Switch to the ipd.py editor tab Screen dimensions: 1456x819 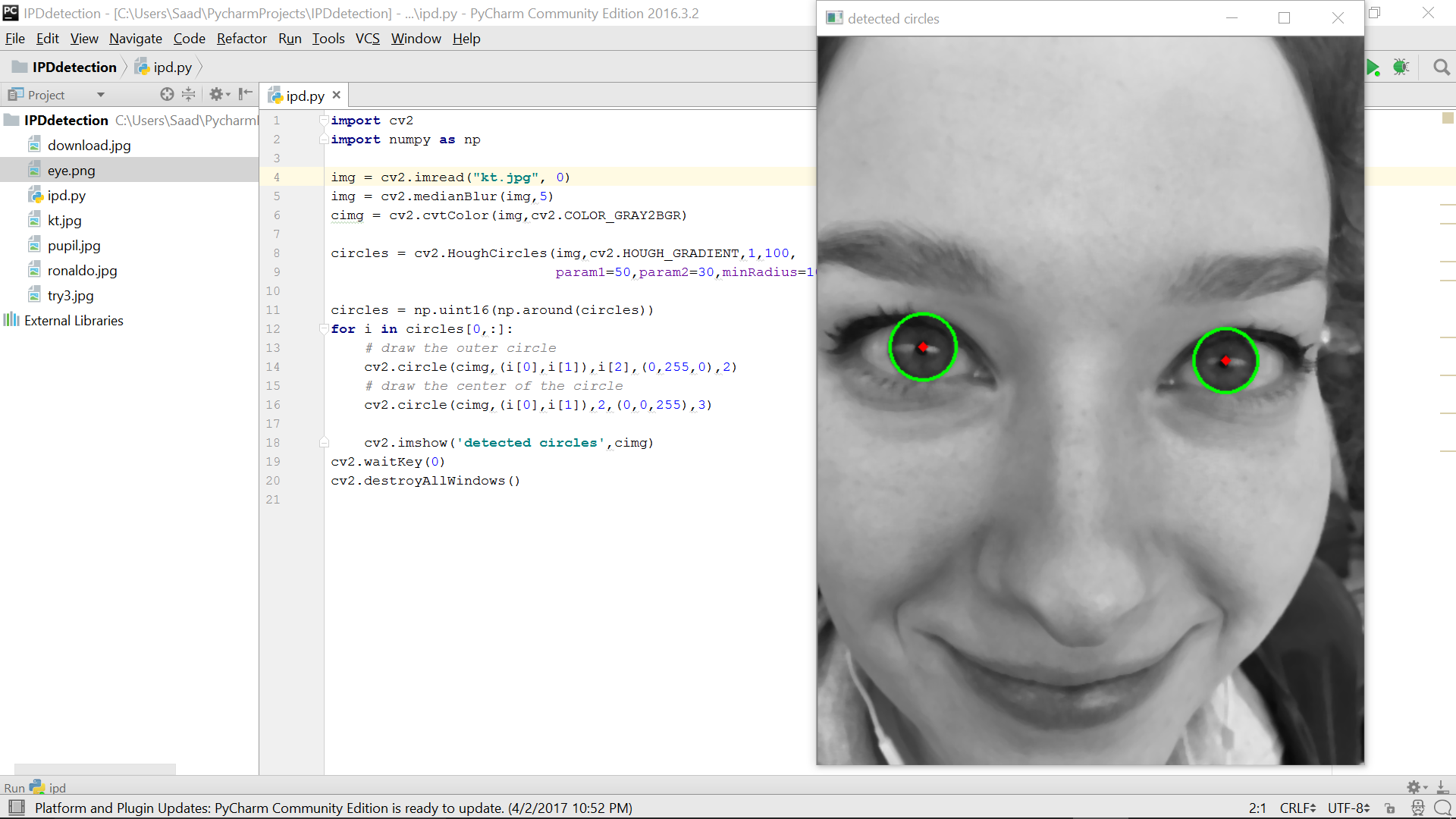305,96
